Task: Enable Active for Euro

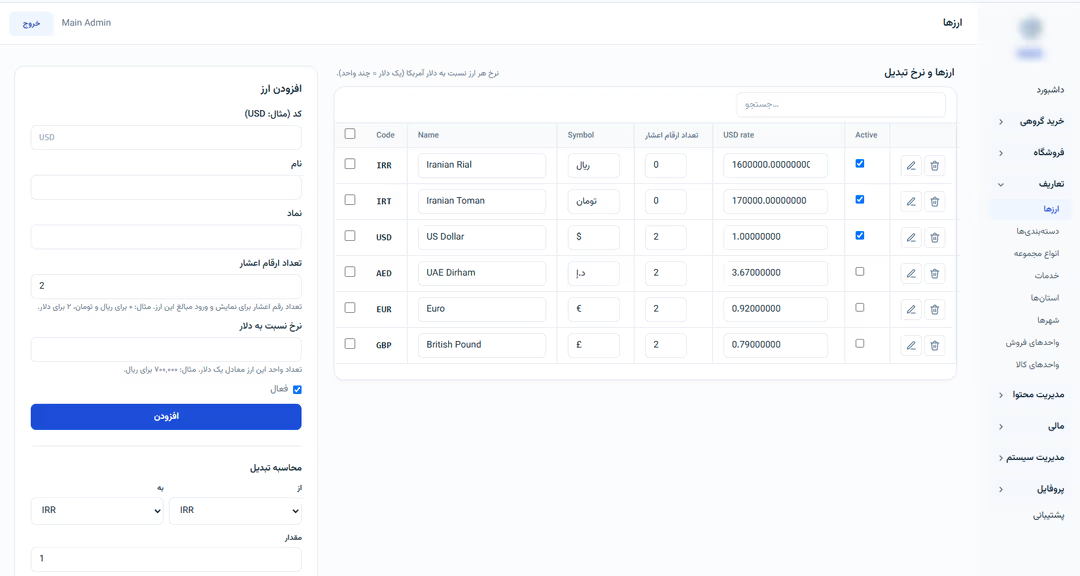Action: [x=860, y=307]
